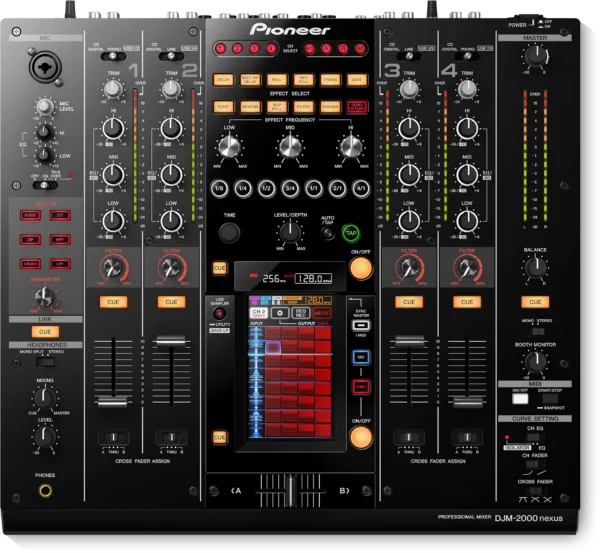Push the Sync Master button

coord(361,326)
